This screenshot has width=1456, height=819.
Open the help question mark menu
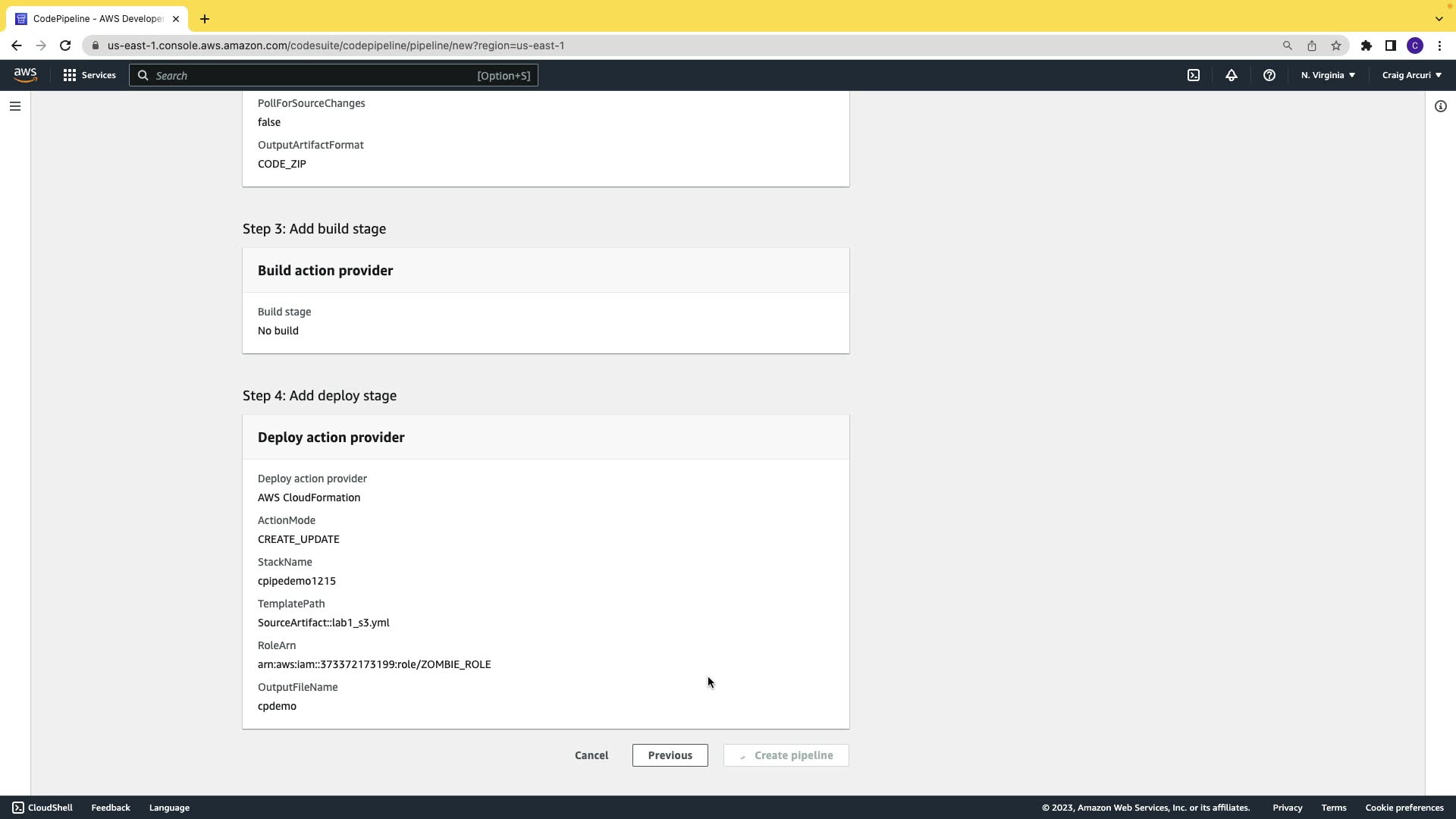click(1269, 75)
